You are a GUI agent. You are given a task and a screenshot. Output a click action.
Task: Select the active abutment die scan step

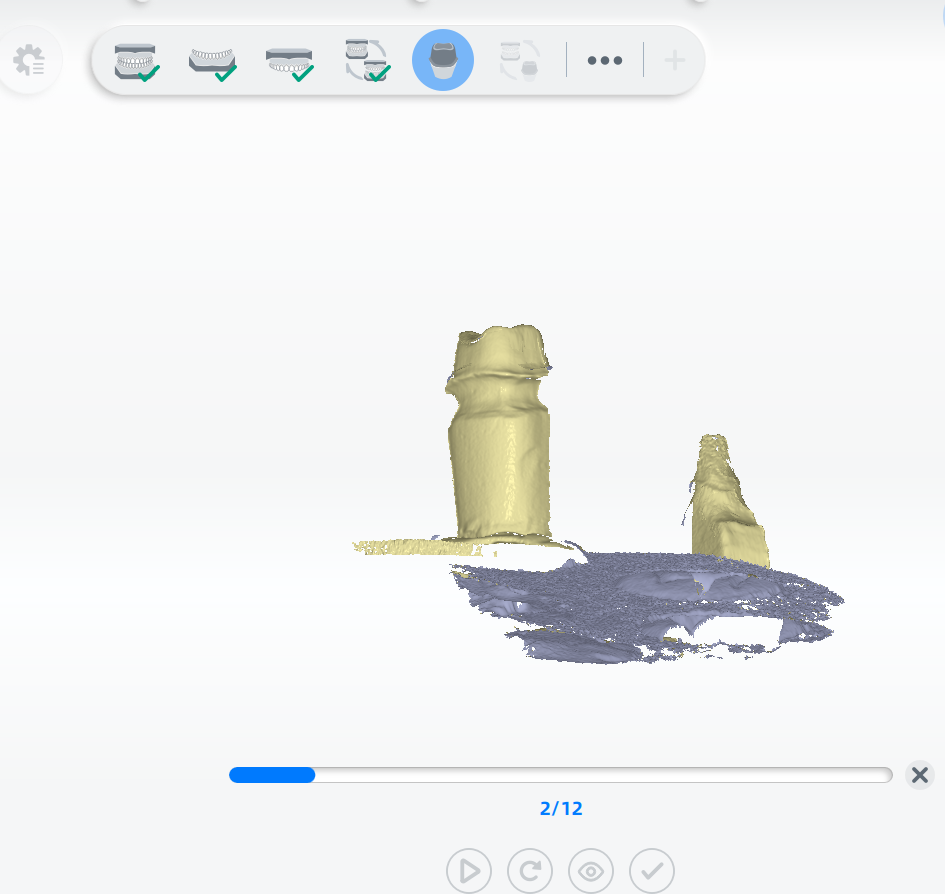pos(443,60)
